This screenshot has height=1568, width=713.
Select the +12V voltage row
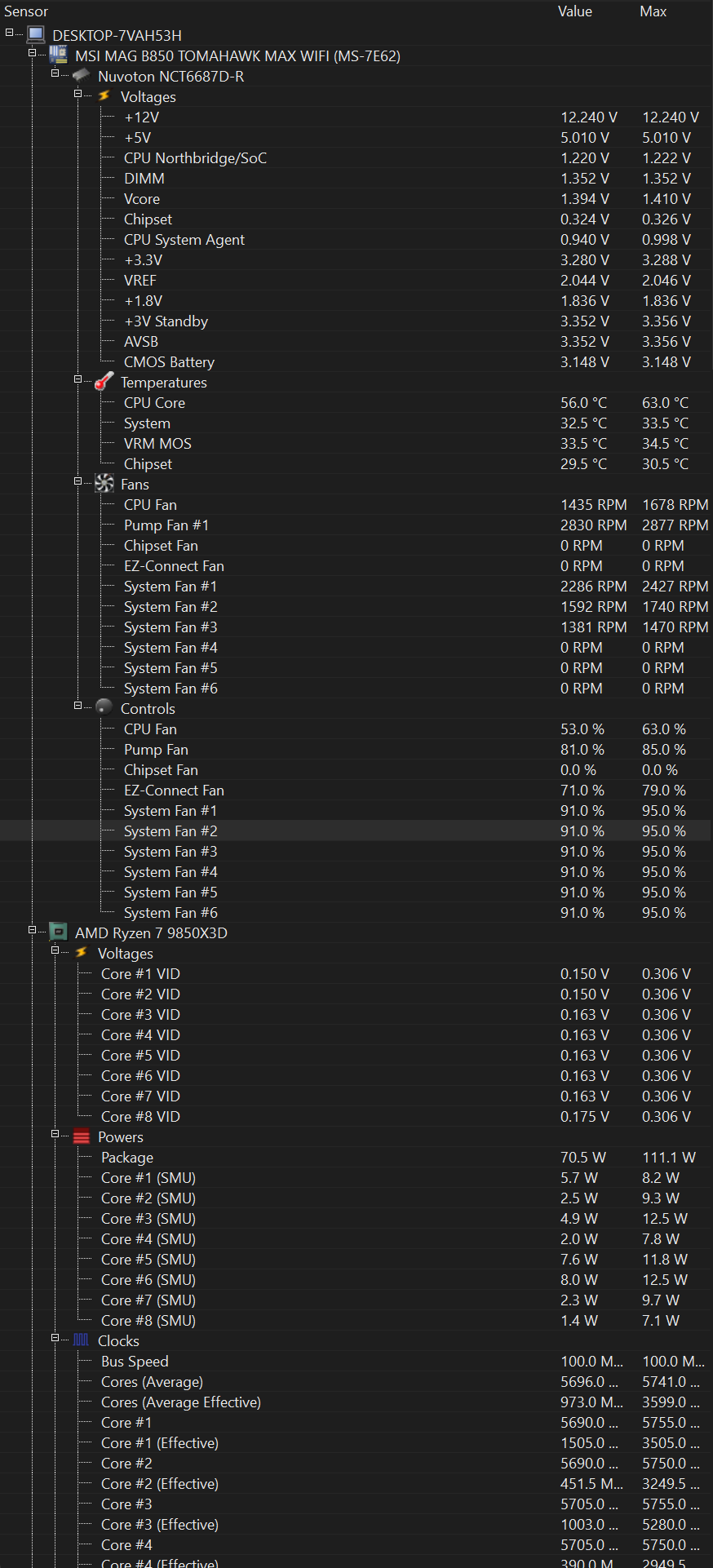pos(356,117)
